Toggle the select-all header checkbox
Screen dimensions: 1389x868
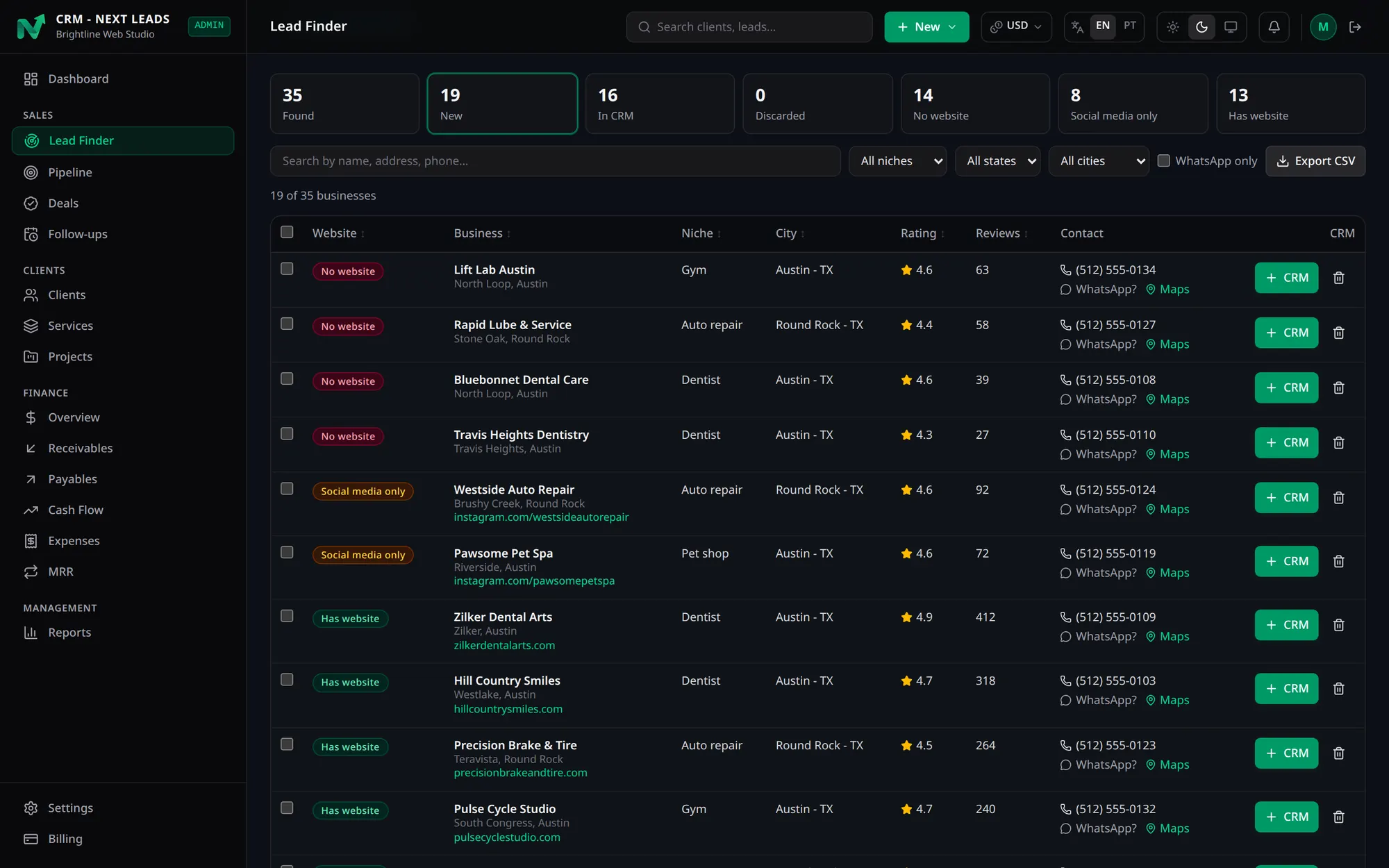point(287,232)
